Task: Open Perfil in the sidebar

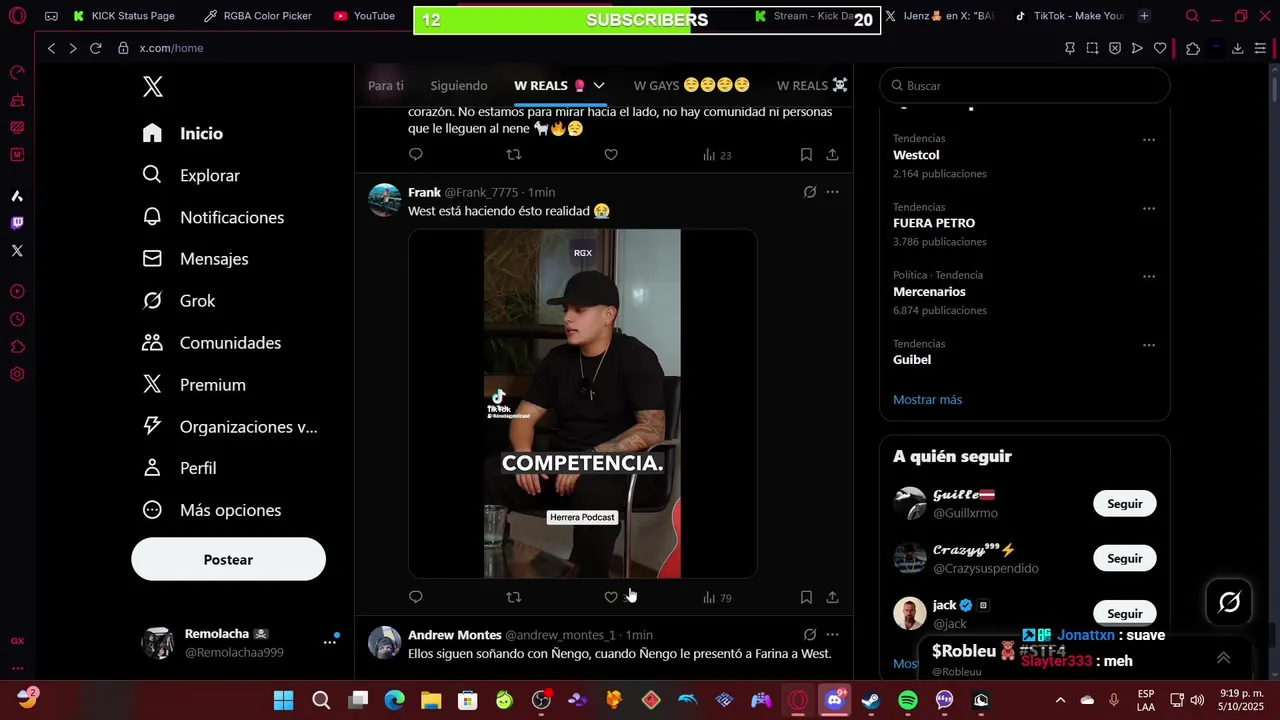Action: (179, 468)
